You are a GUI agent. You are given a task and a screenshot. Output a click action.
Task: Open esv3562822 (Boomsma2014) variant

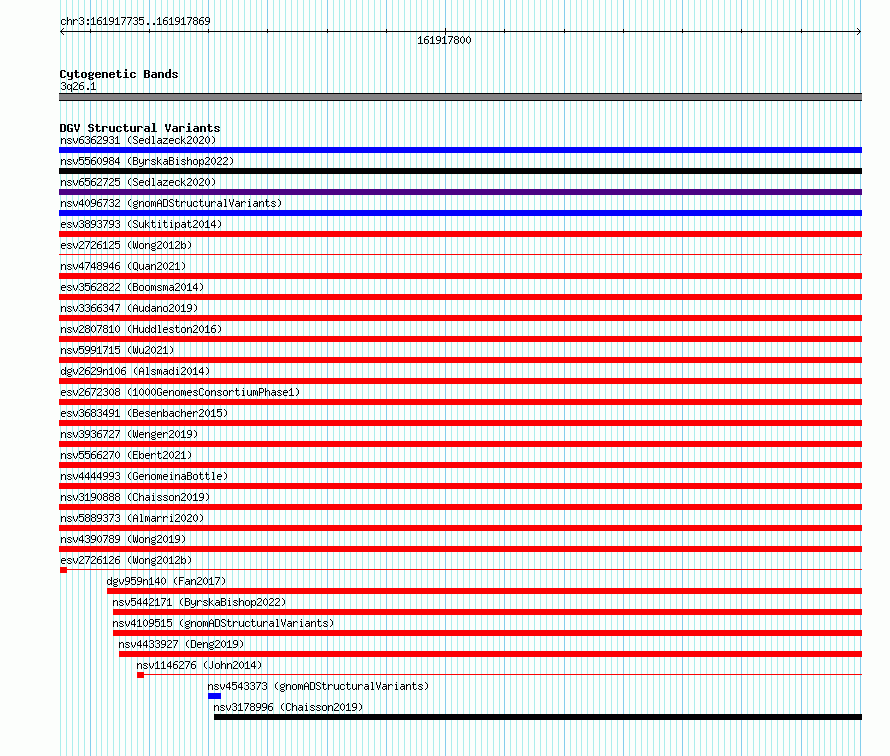tap(132, 287)
